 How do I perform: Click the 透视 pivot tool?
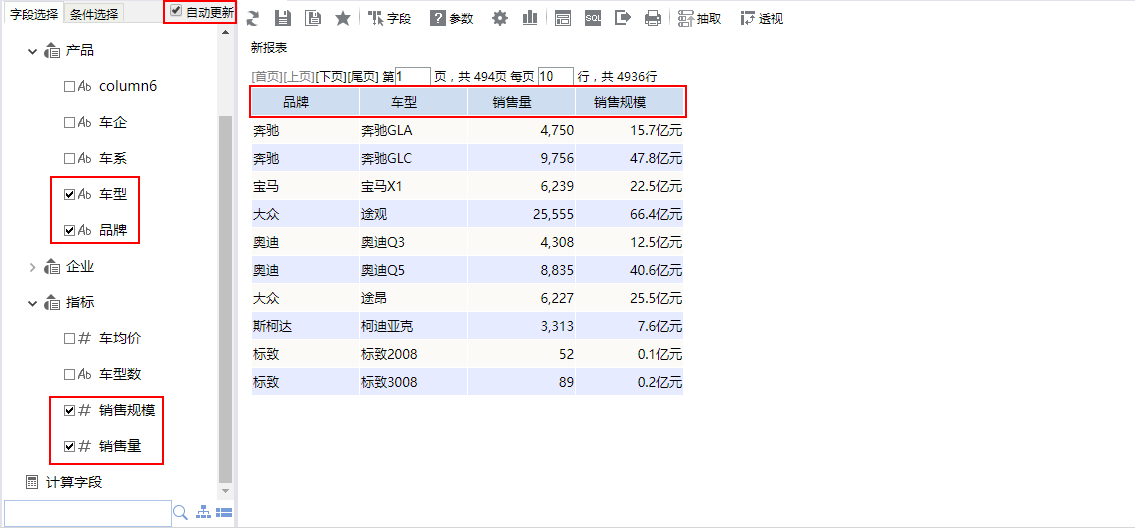click(761, 19)
